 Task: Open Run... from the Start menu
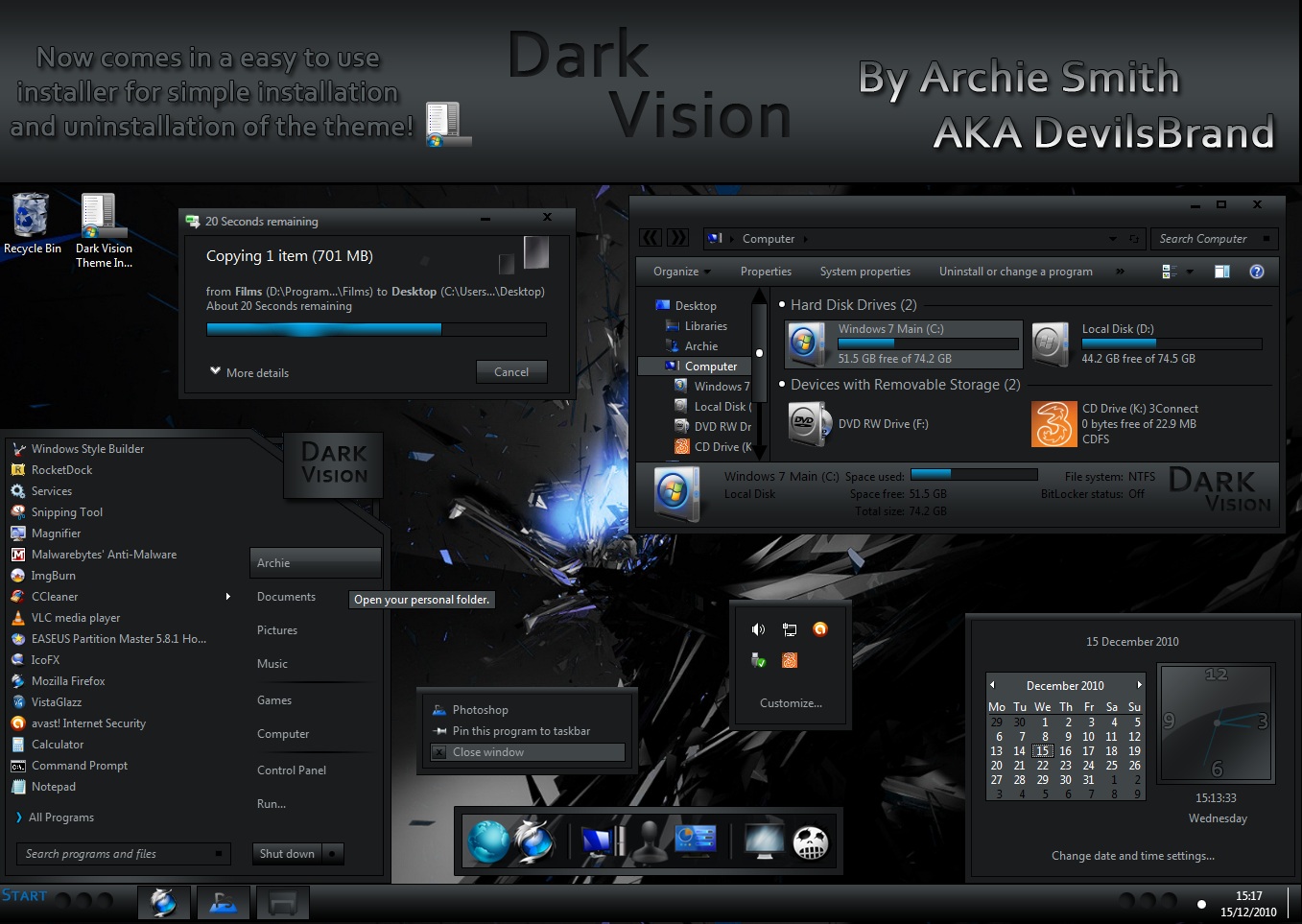pos(272,804)
